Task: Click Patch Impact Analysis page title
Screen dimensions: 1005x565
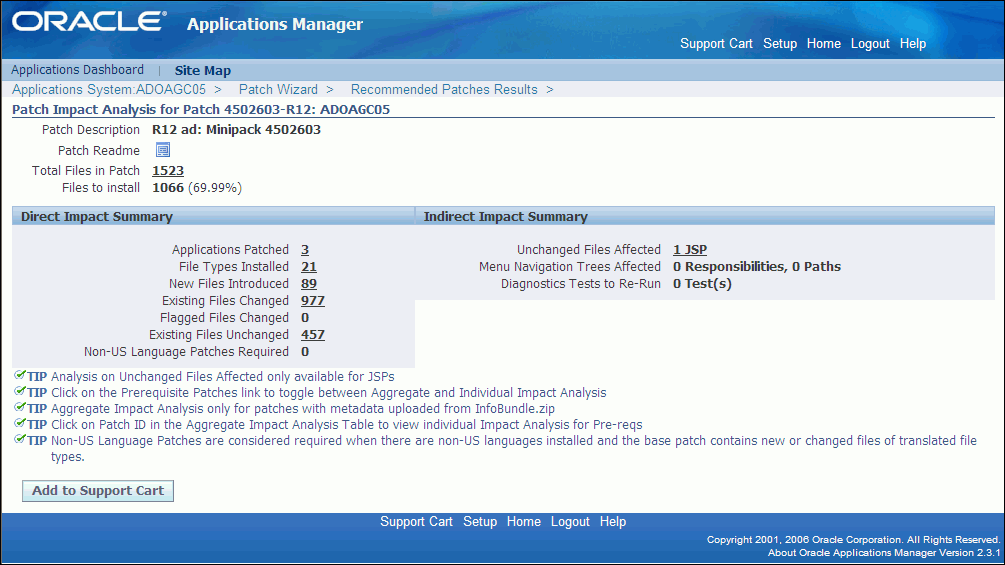Action: click(201, 110)
